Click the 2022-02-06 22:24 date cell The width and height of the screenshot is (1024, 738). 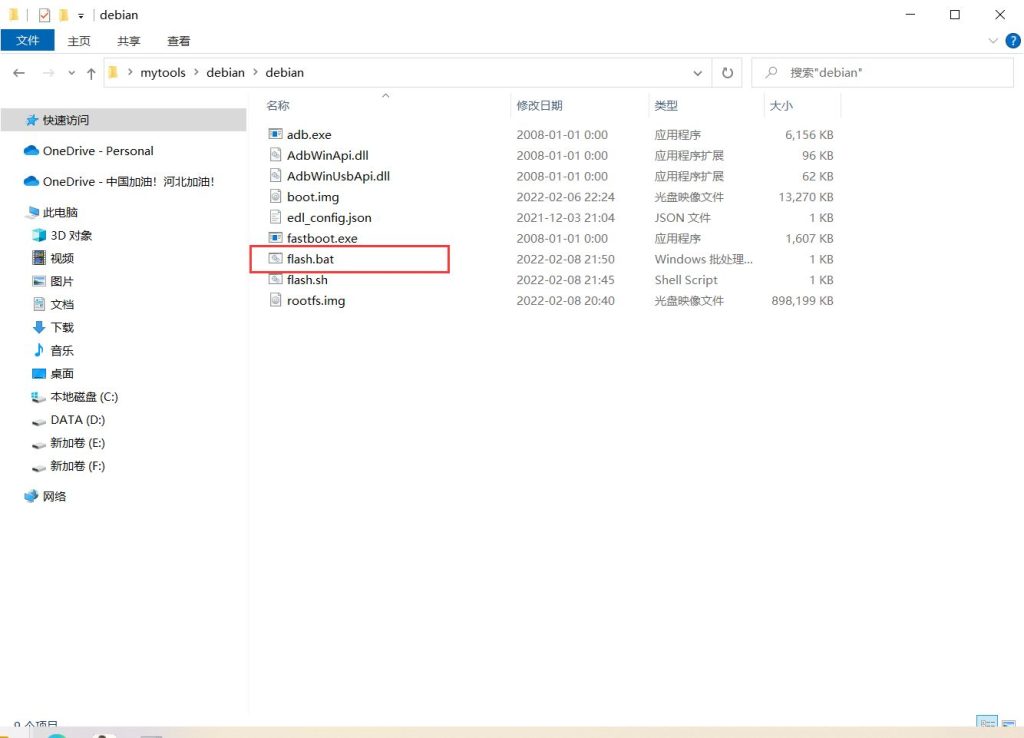coord(565,197)
